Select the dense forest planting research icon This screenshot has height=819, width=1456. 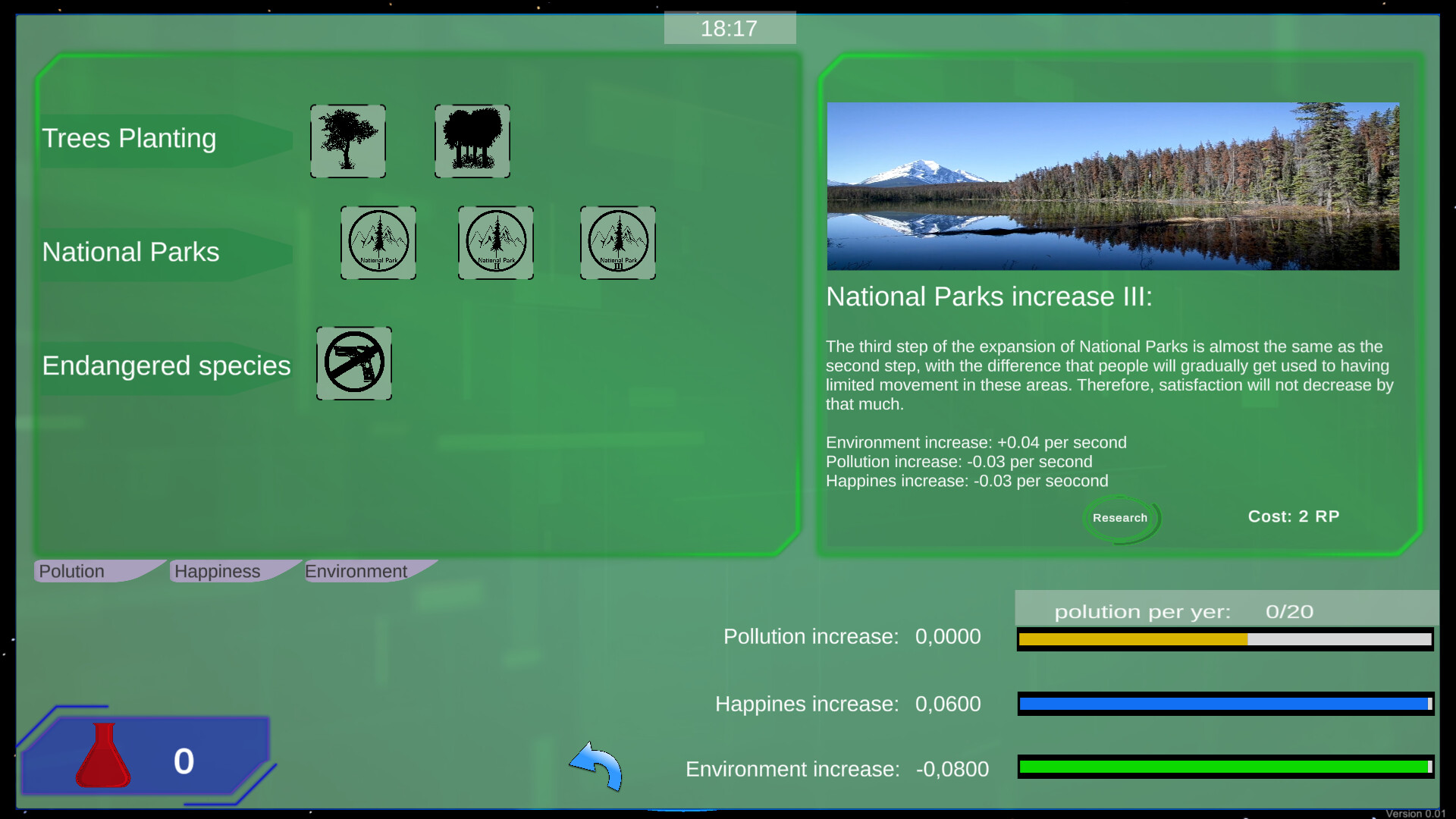click(472, 141)
